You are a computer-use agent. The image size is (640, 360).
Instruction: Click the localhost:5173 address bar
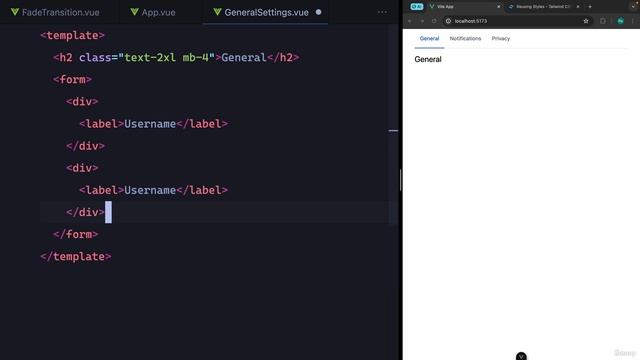click(x=518, y=21)
